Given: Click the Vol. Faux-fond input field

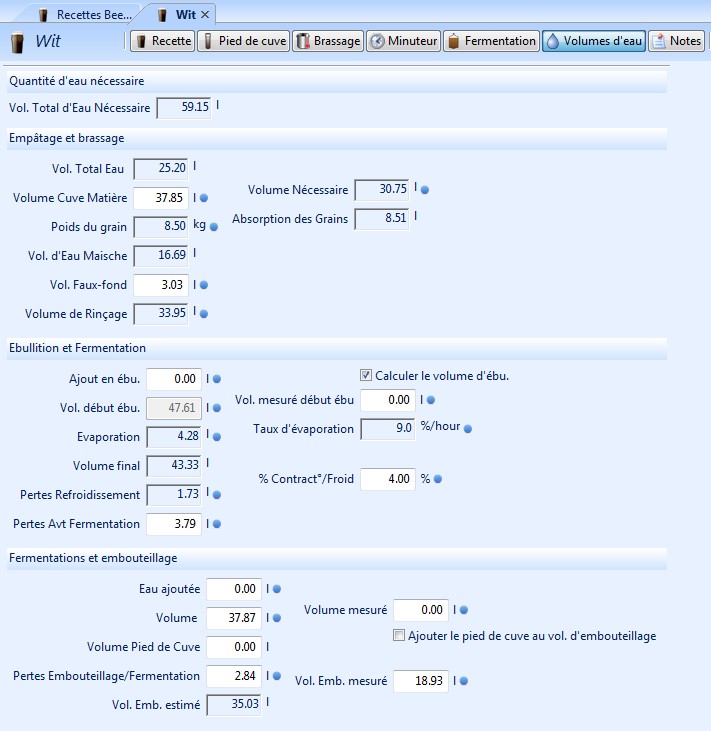Looking at the screenshot, I should point(160,285).
